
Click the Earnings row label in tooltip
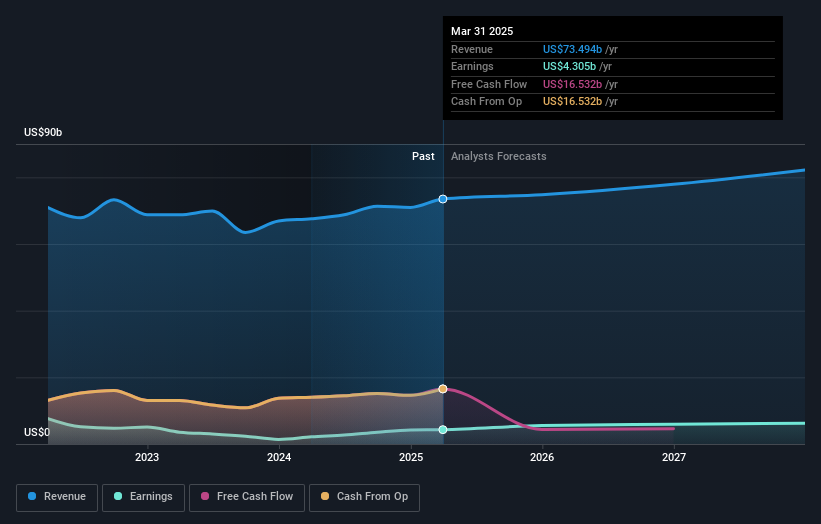(472, 66)
